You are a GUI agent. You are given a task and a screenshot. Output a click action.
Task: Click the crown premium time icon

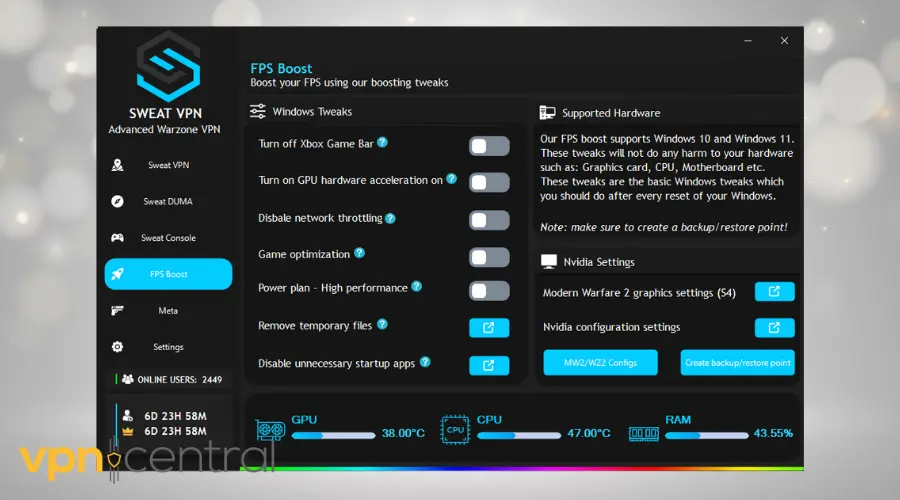tap(127, 431)
